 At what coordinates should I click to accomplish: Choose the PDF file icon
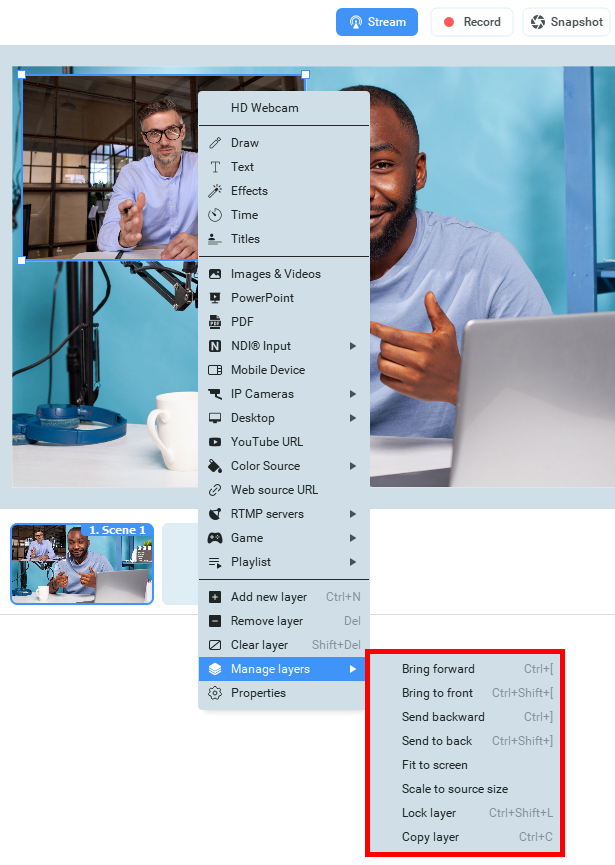[214, 322]
